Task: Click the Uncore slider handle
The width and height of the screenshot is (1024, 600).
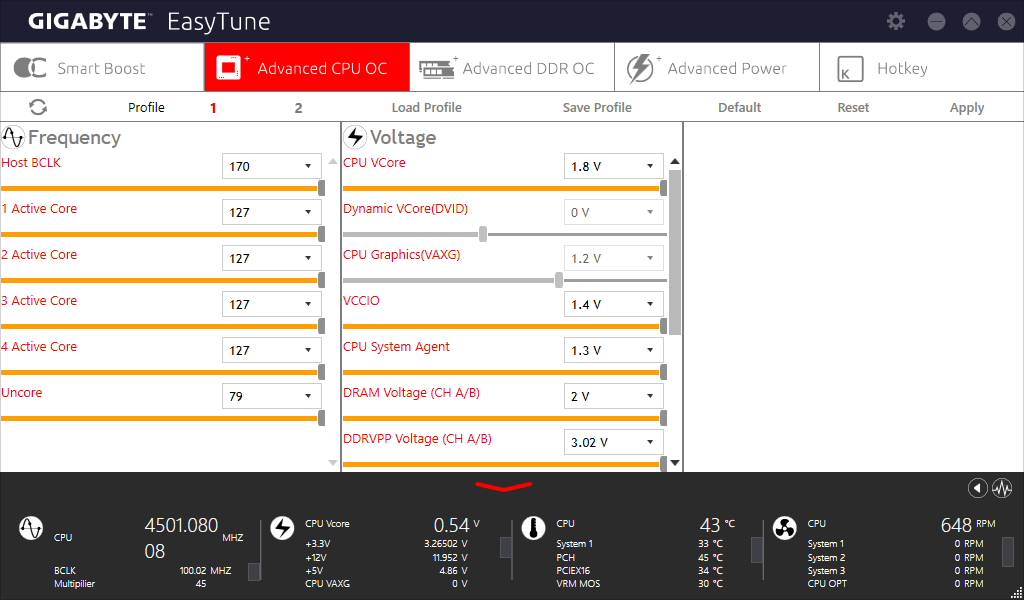Action: tap(321, 418)
